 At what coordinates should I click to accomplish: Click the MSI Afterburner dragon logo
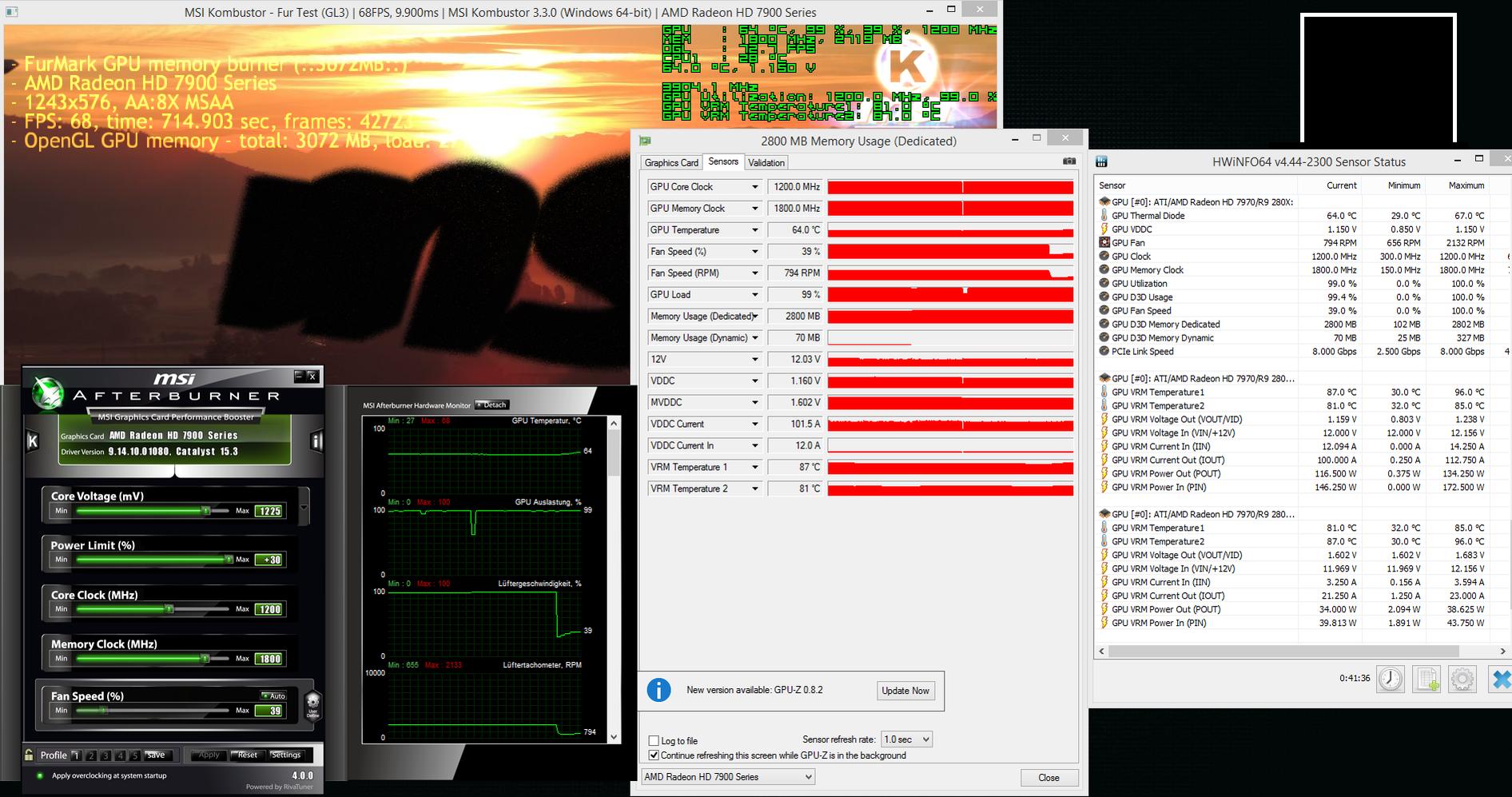(x=49, y=392)
